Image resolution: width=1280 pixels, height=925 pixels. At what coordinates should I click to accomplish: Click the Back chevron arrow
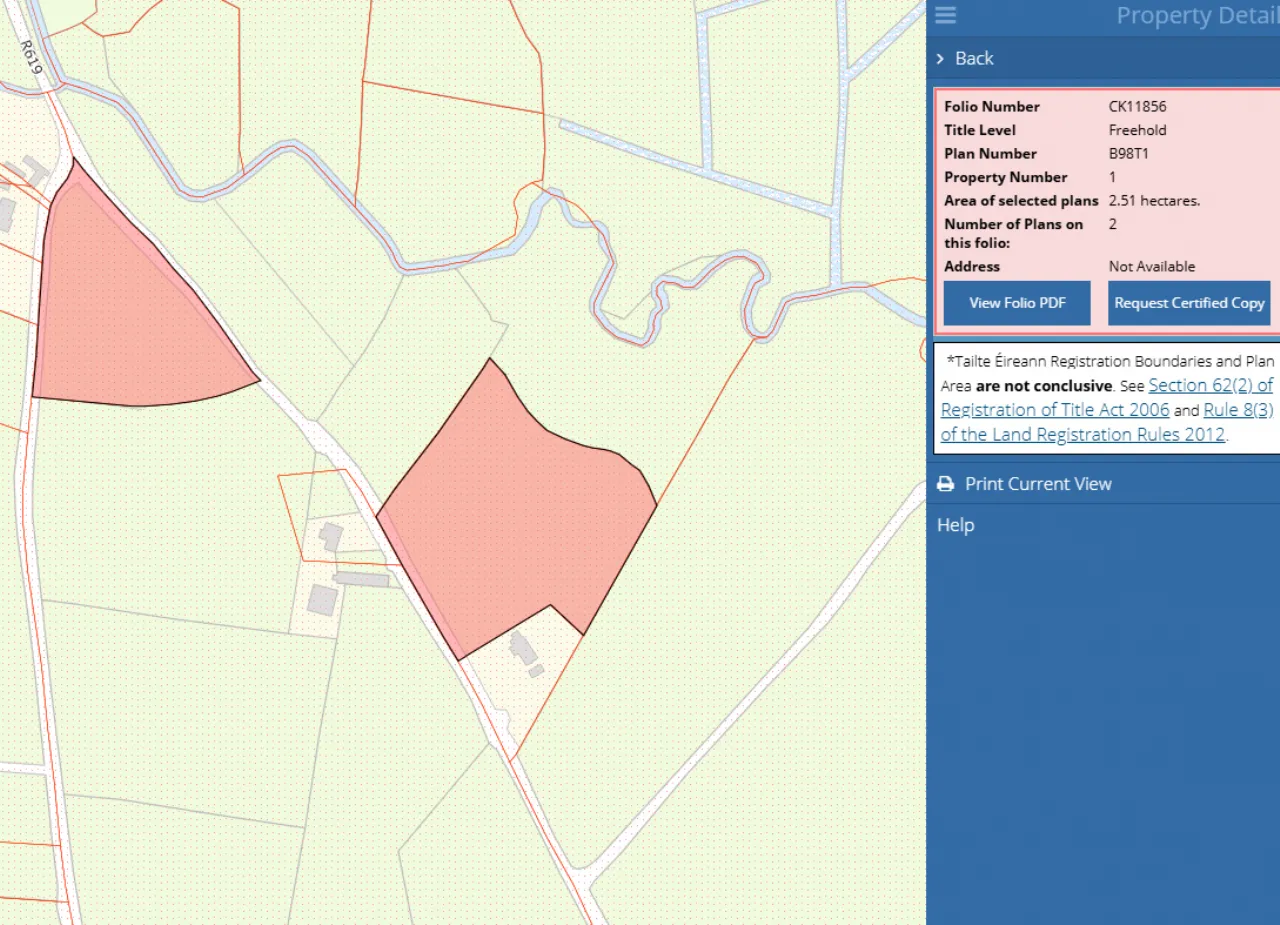(940, 59)
